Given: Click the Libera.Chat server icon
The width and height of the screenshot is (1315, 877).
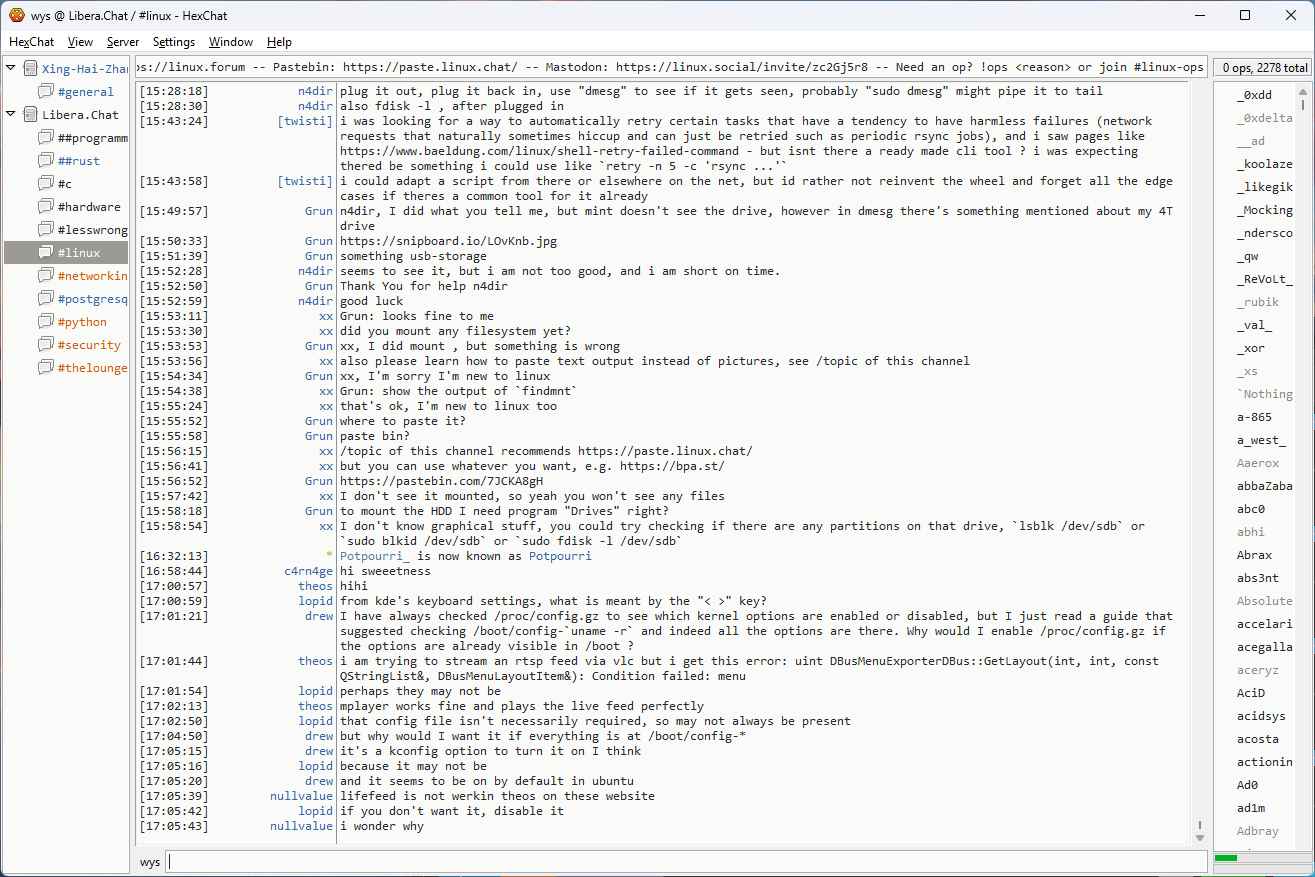Looking at the screenshot, I should click(30, 115).
